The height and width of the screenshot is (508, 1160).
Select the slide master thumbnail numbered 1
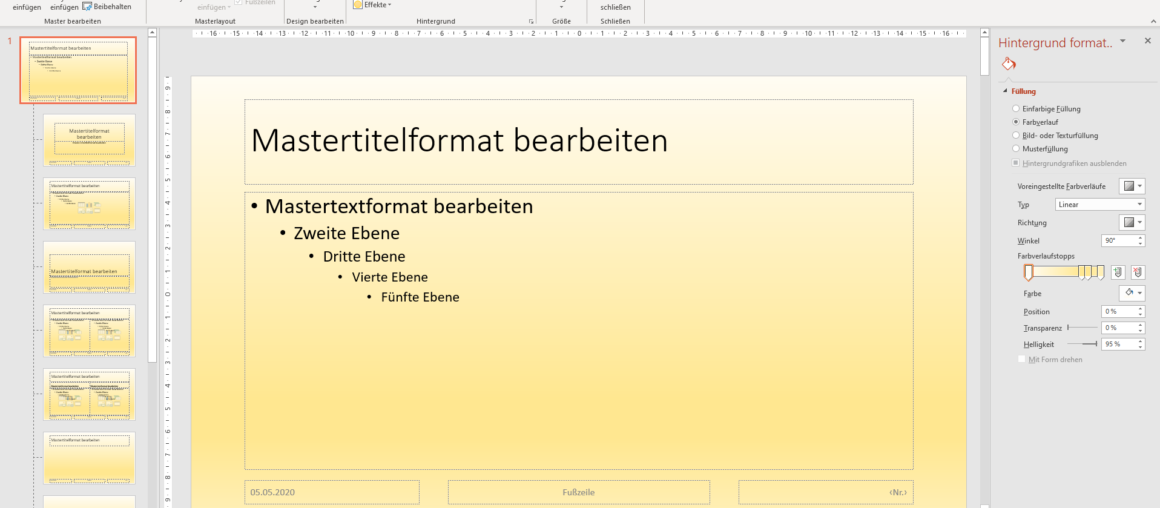(78, 70)
